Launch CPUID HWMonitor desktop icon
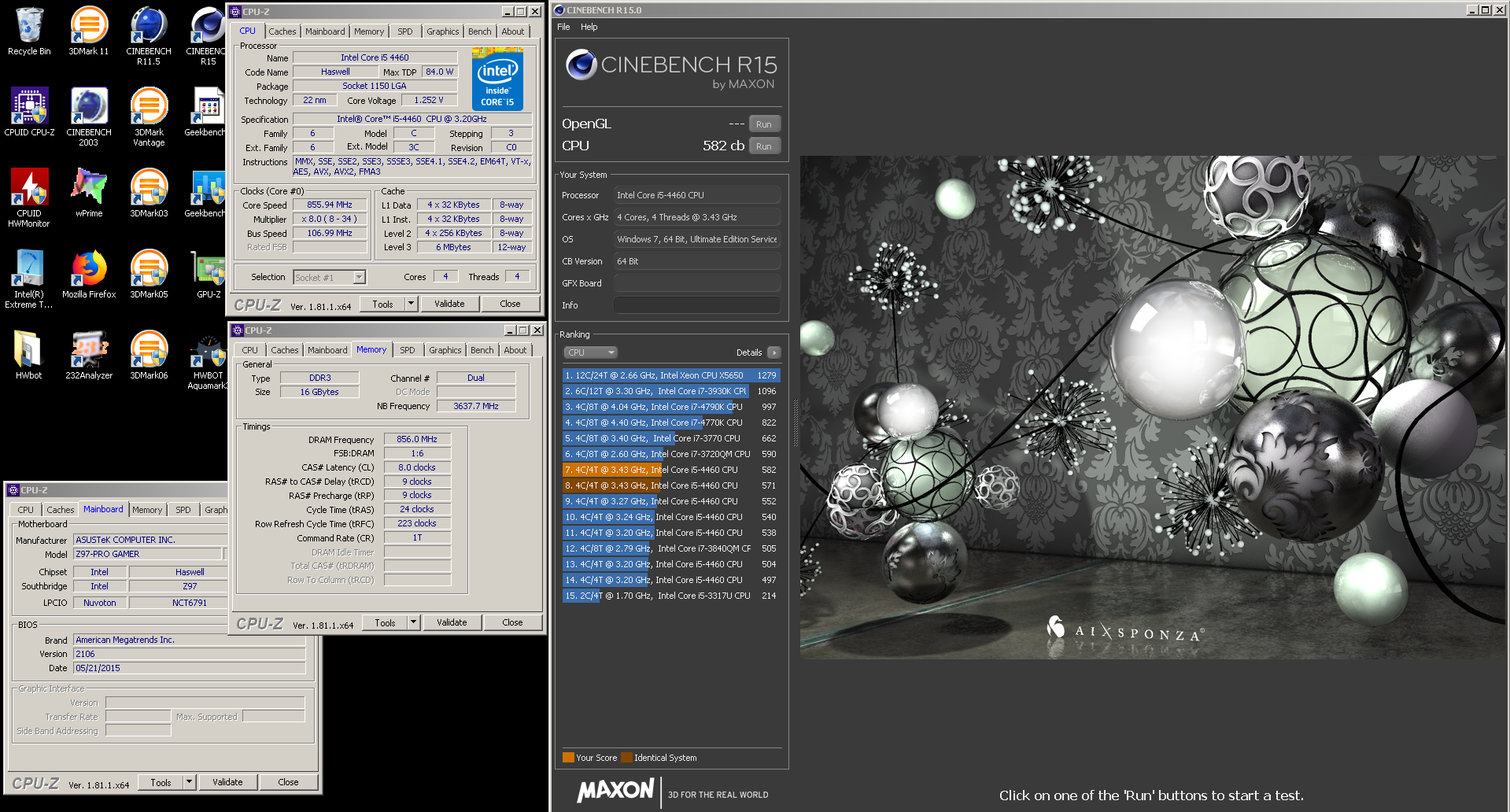This screenshot has height=812, width=1510. 29,197
